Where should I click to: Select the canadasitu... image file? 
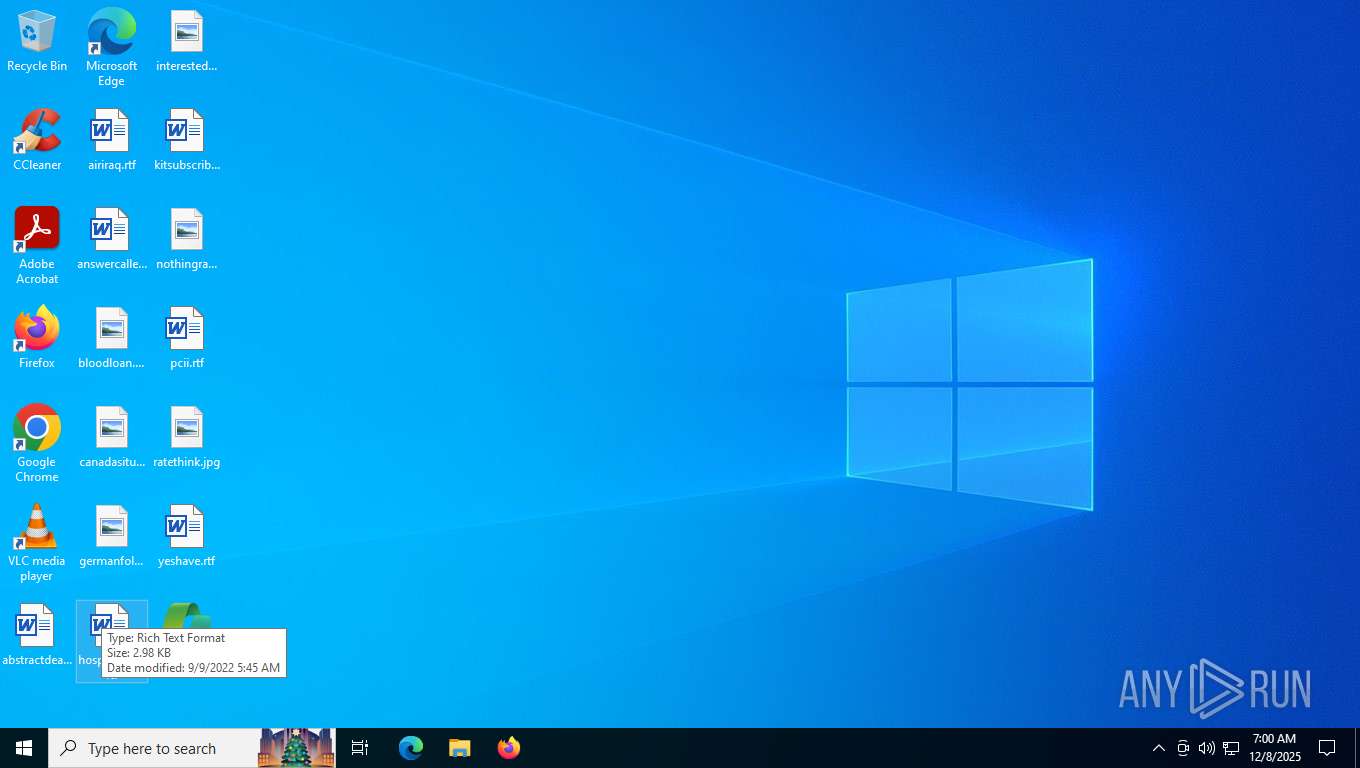click(x=111, y=437)
